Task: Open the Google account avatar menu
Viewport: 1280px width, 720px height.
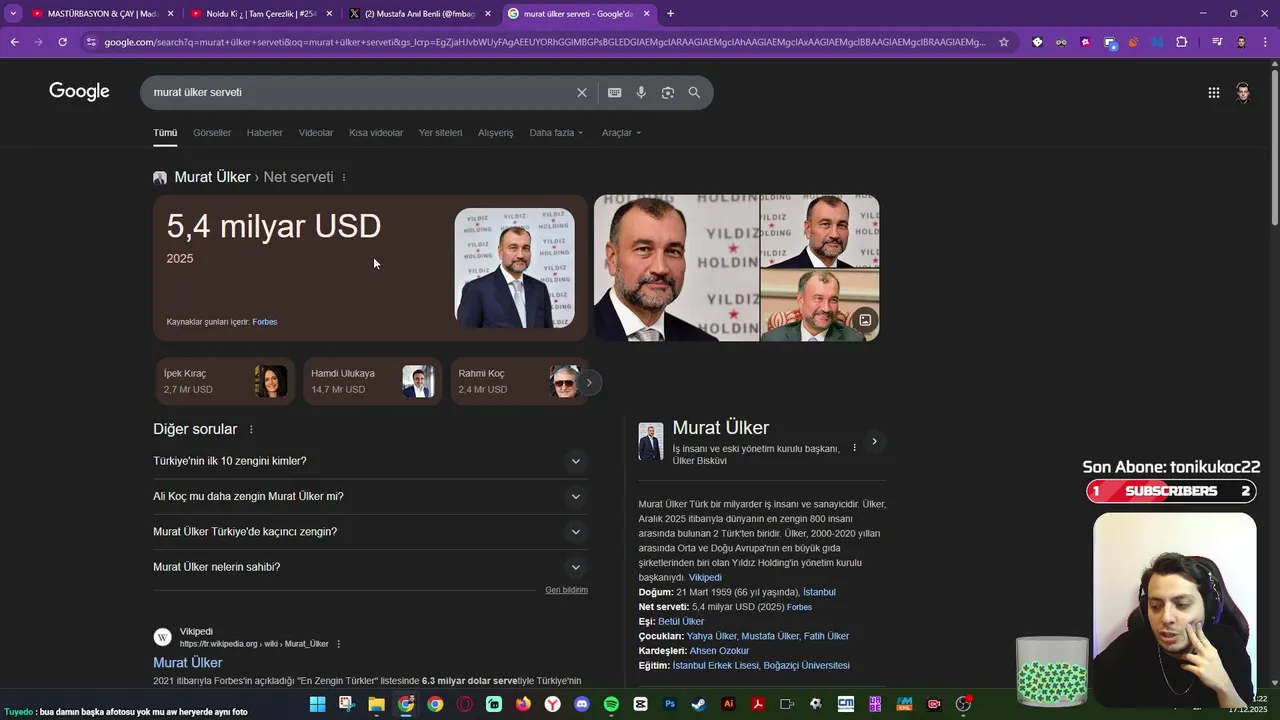Action: [x=1242, y=92]
